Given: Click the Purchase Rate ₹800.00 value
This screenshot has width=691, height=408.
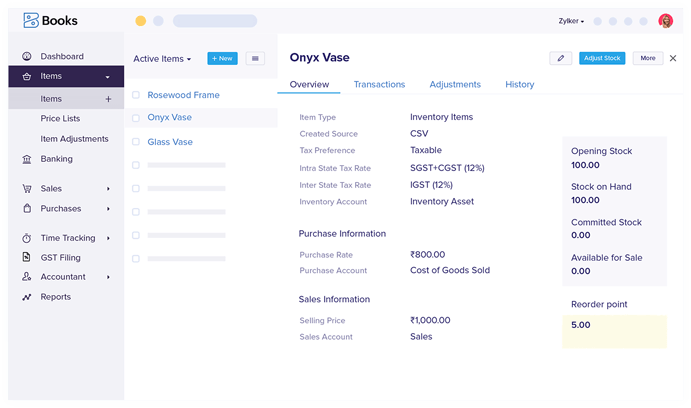Looking at the screenshot, I should 427,255.
